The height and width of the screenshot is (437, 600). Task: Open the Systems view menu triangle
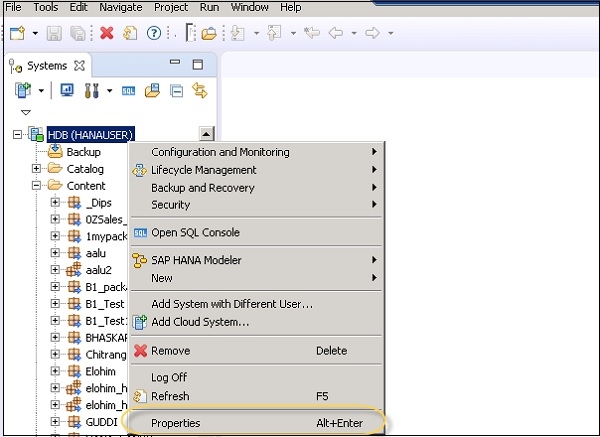click(26, 112)
